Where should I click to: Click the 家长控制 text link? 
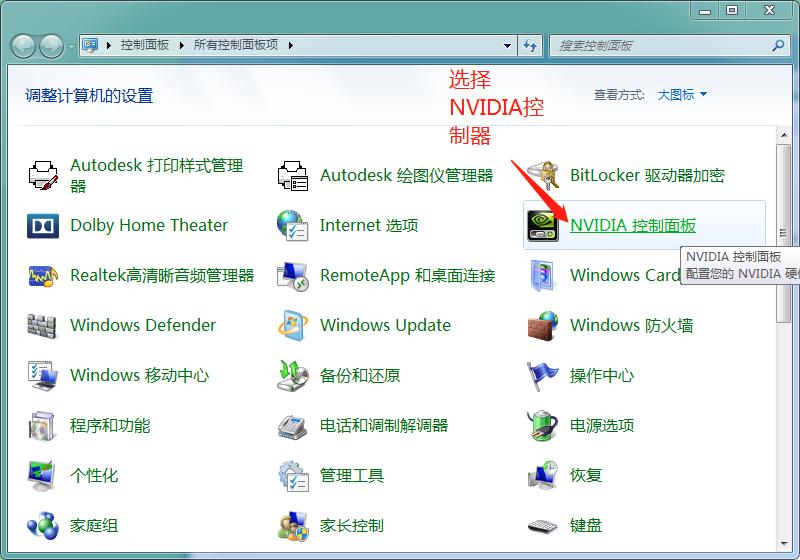click(x=352, y=525)
